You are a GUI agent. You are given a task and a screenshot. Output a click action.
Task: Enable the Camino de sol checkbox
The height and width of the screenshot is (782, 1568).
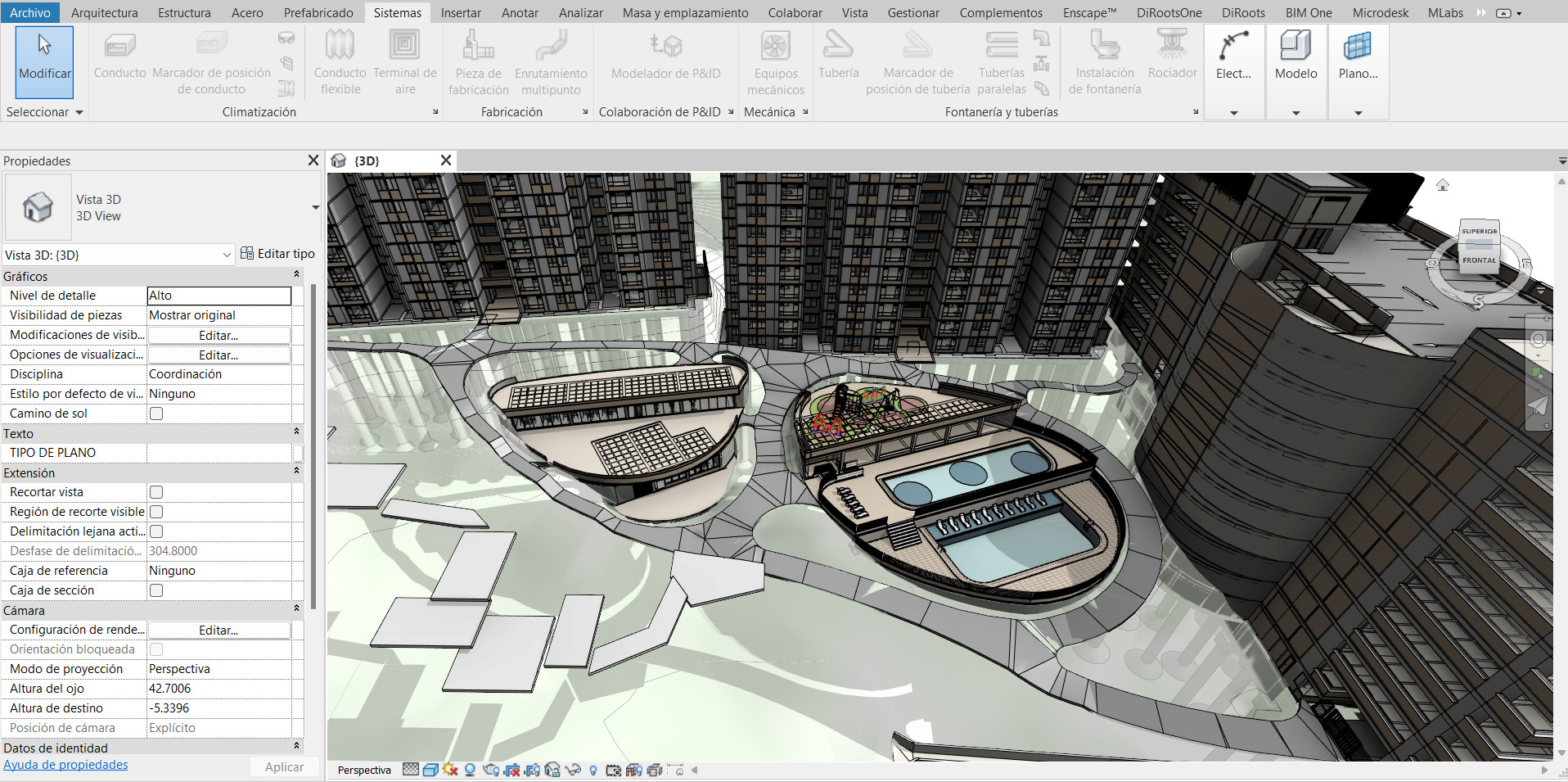156,414
